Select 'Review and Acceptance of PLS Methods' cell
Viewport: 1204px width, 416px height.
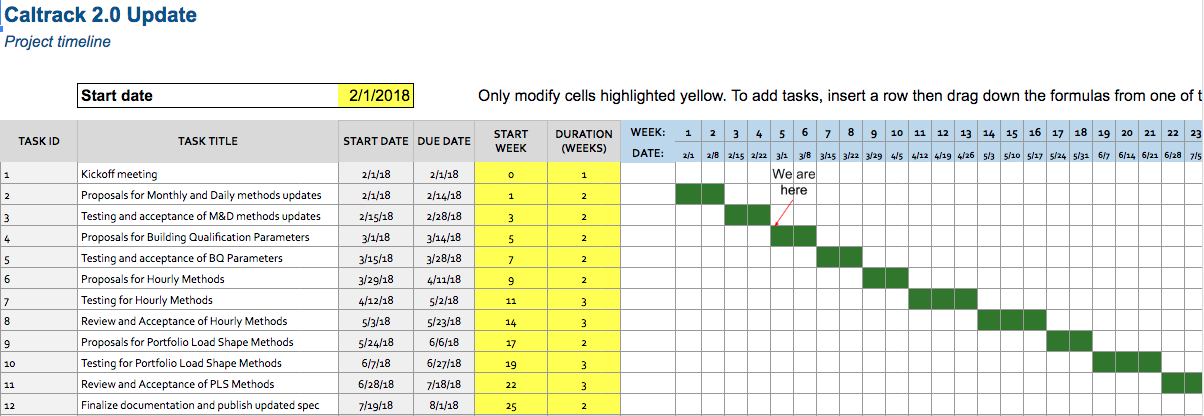208,384
